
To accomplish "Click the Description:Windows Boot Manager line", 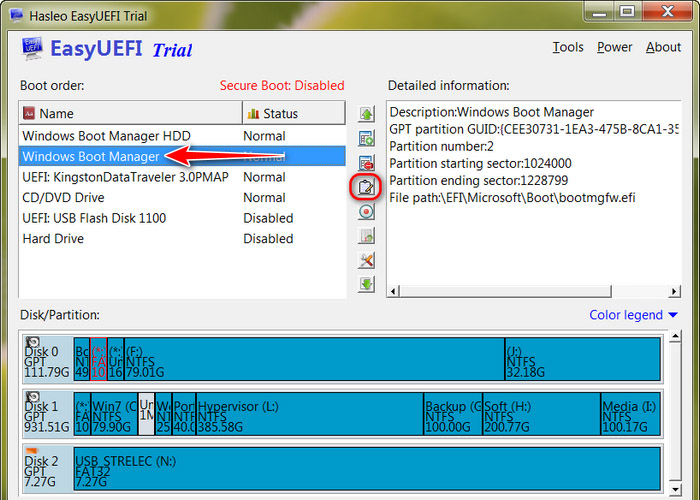I will coord(492,112).
